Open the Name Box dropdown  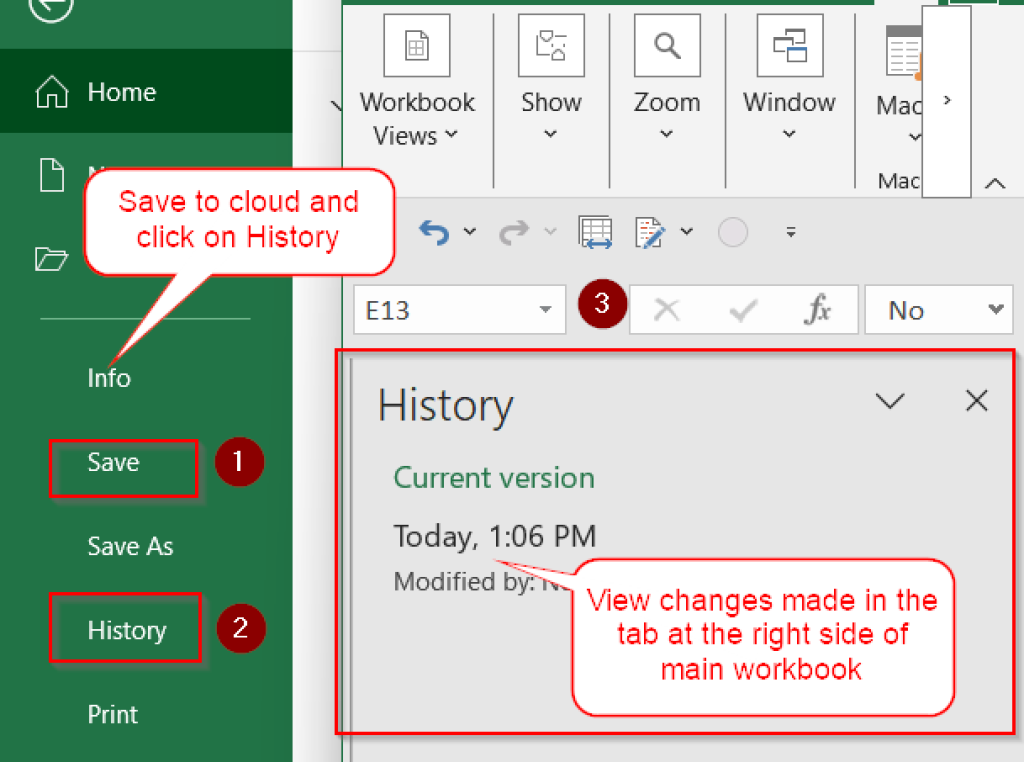pos(545,309)
